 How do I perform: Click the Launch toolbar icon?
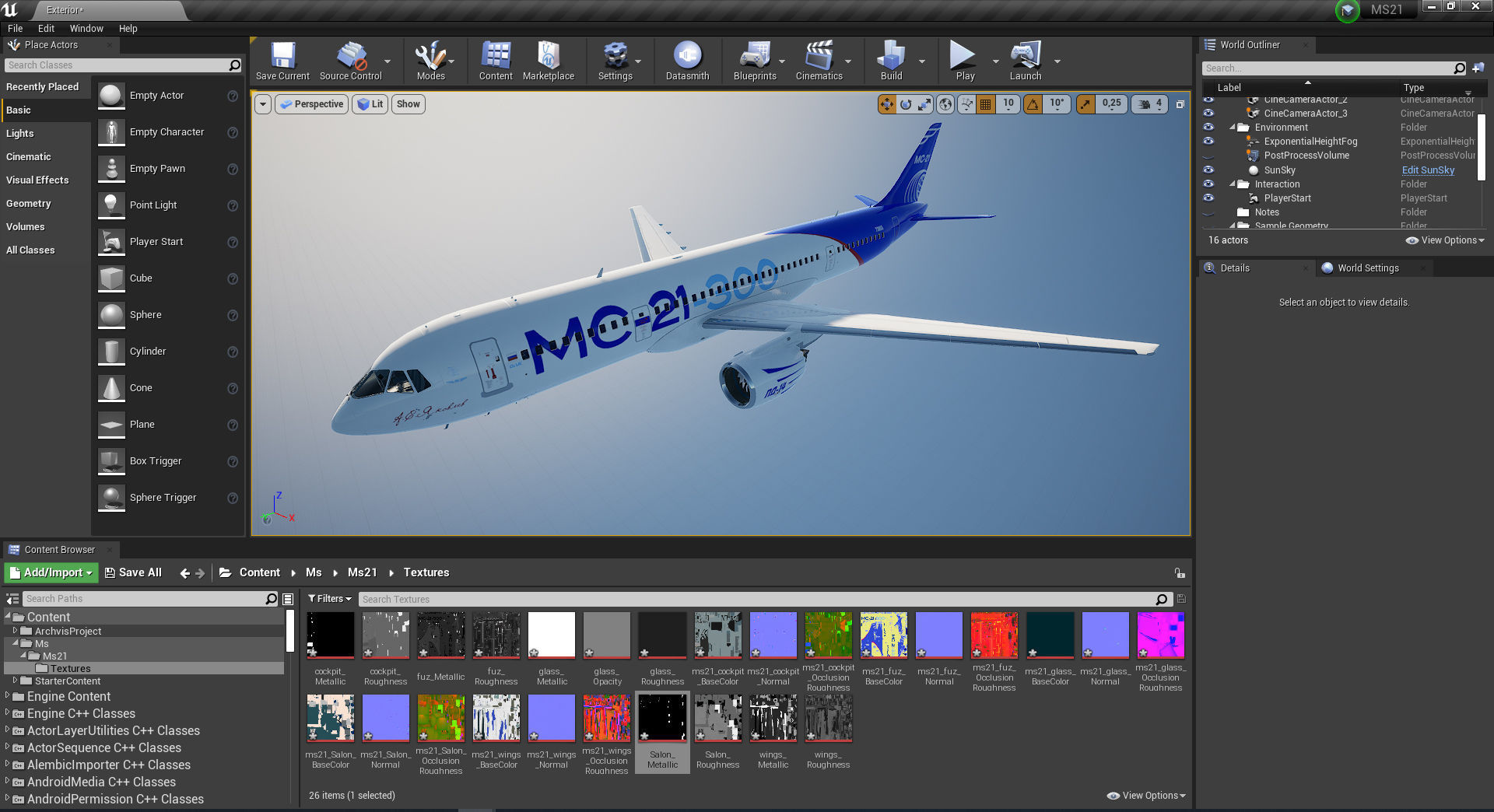tap(1026, 61)
